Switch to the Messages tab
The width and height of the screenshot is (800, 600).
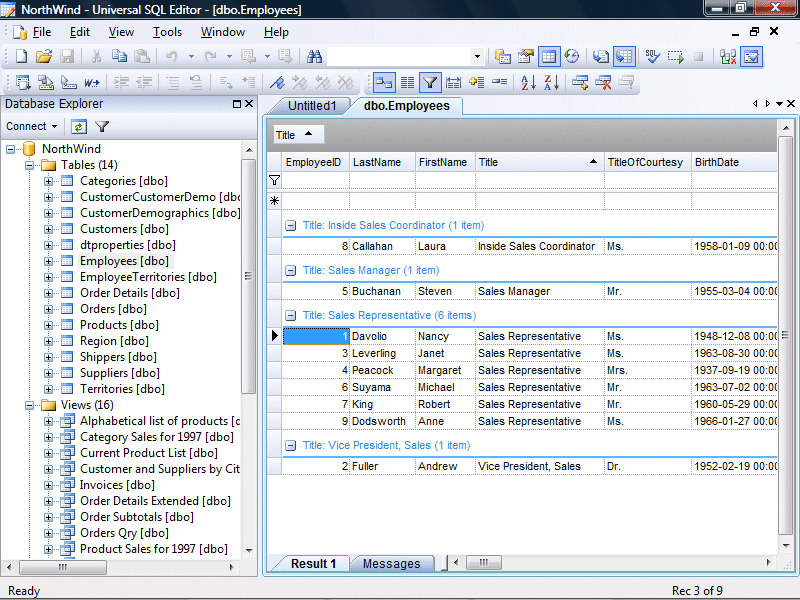click(x=391, y=563)
